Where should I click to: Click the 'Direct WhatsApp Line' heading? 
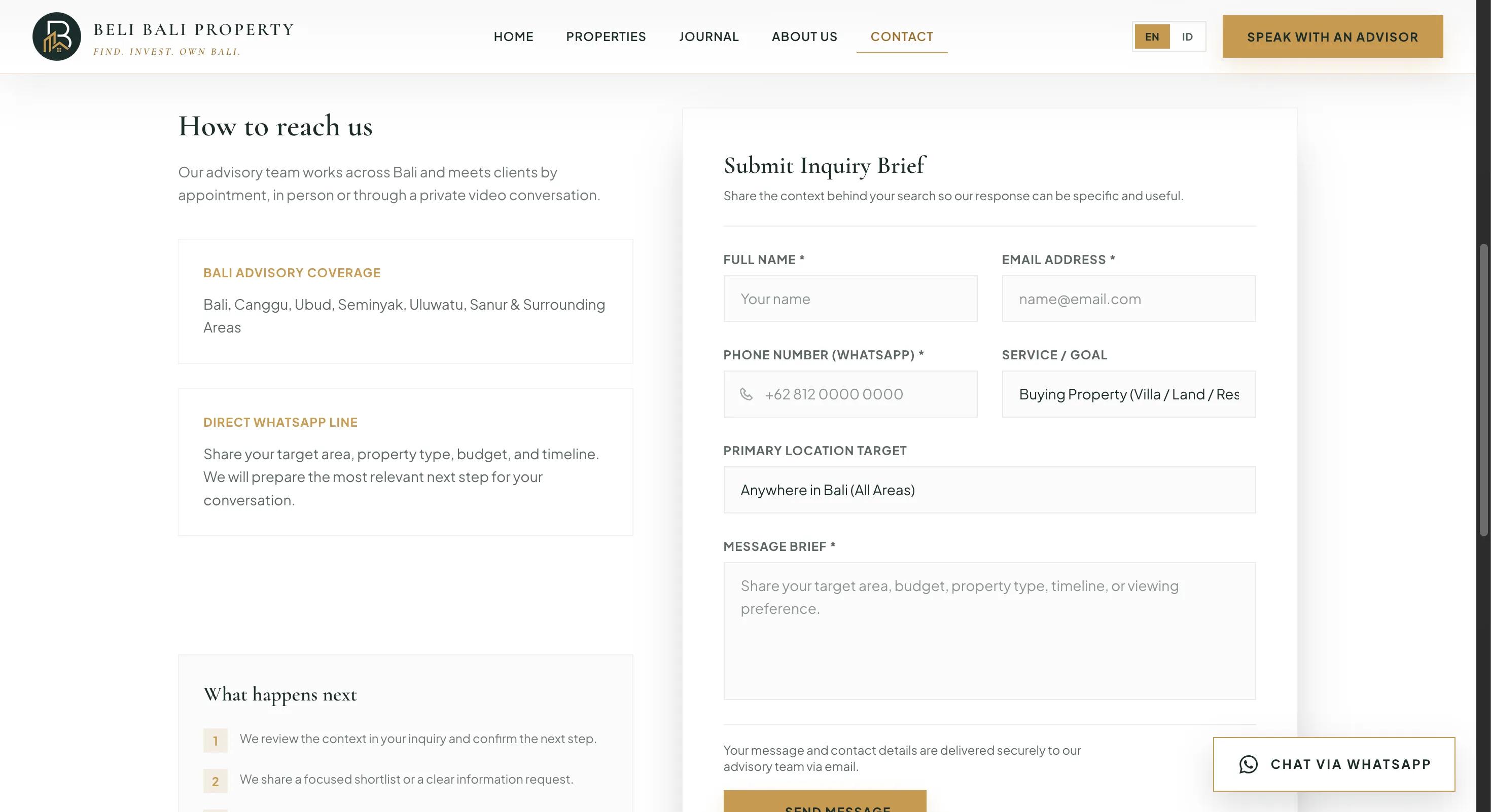[x=280, y=422]
